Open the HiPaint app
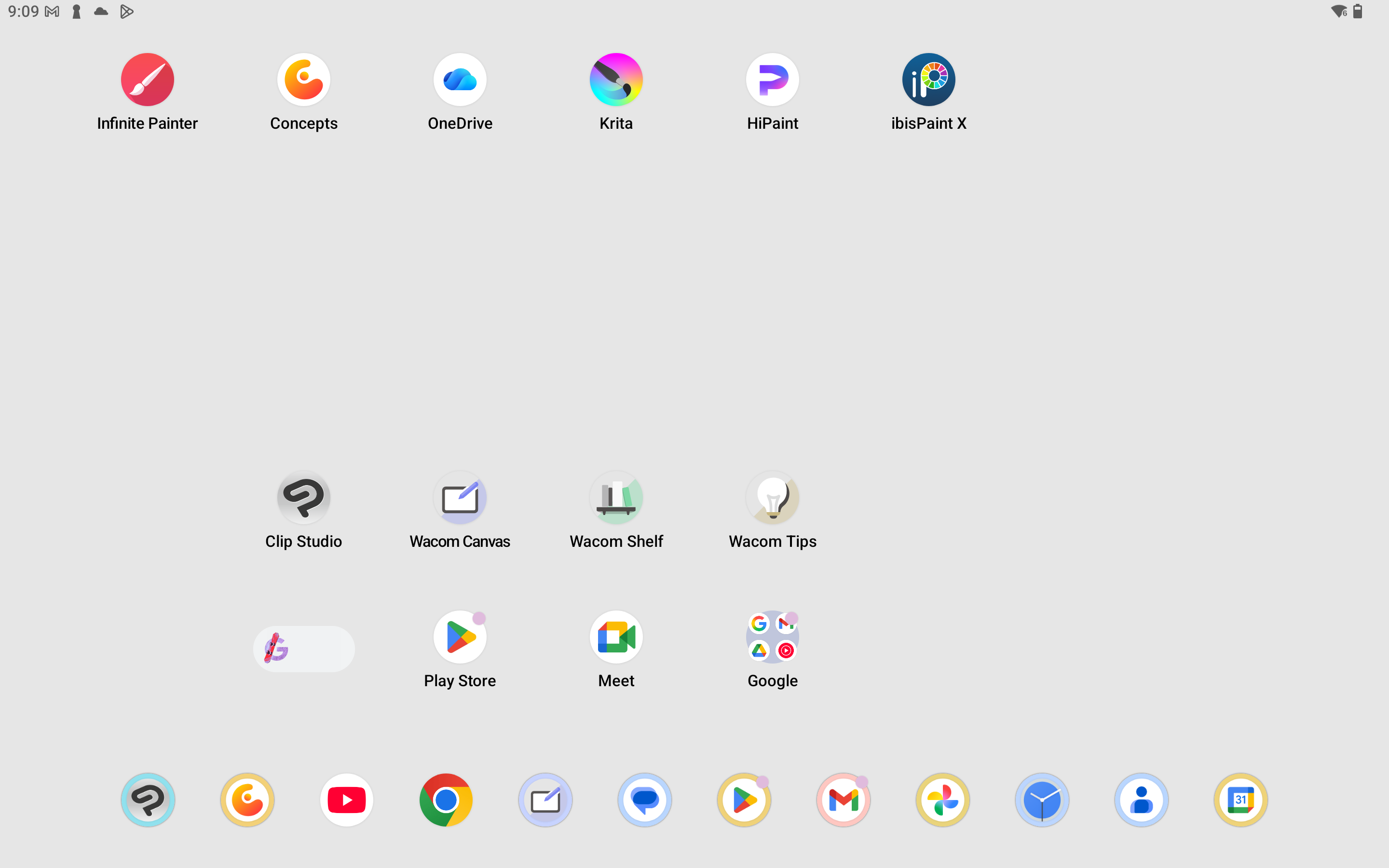This screenshot has height=868, width=1389. (772, 80)
